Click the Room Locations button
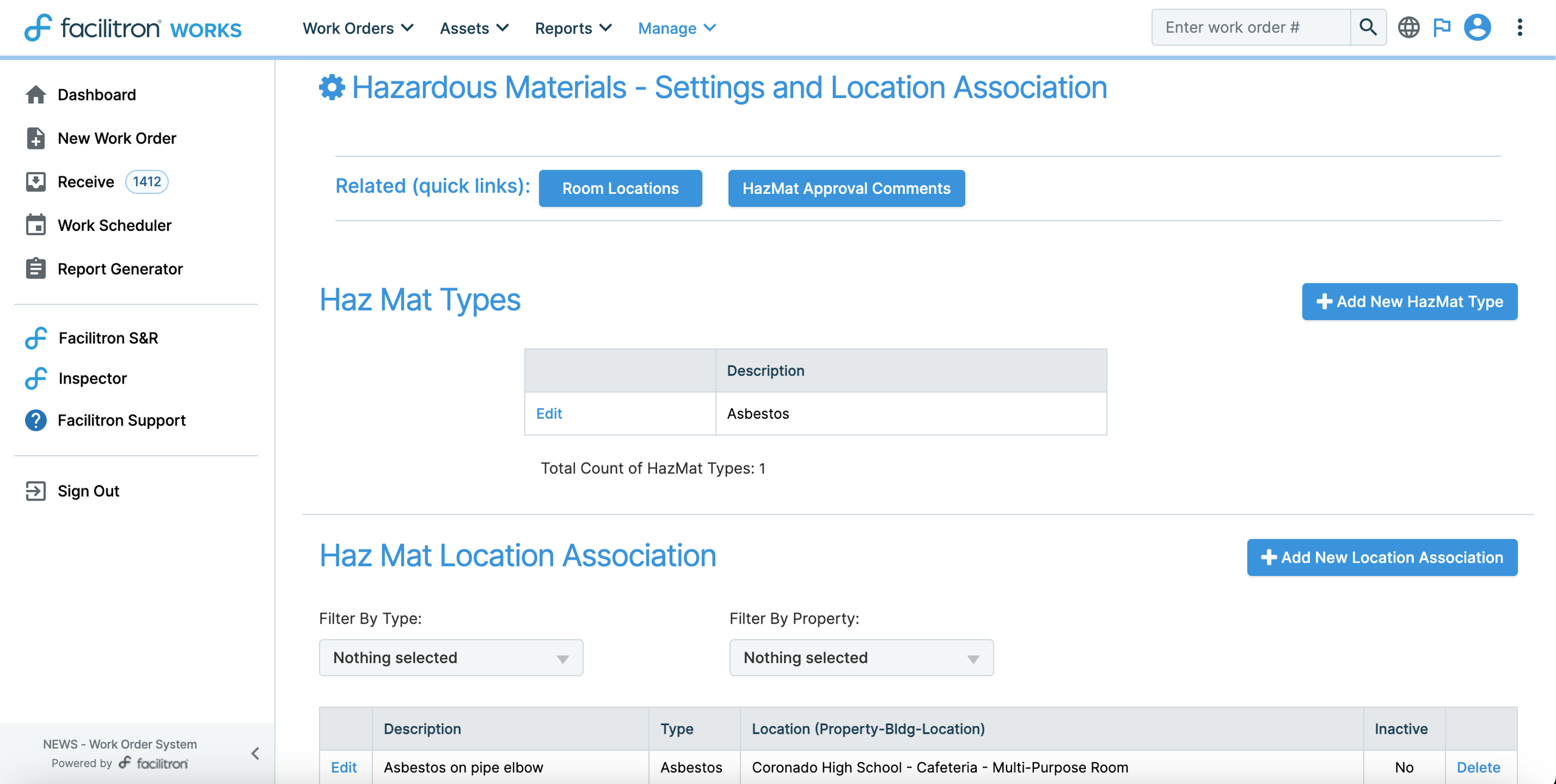Screen dimensions: 1556x784 coord(620,188)
